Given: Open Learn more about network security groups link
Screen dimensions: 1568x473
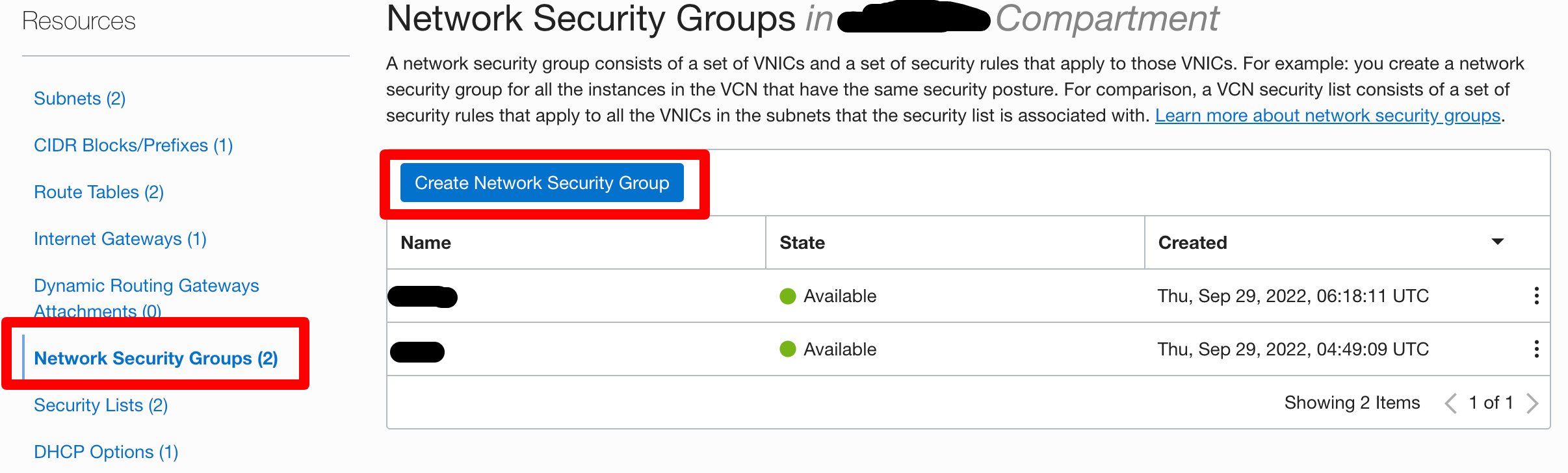Looking at the screenshot, I should [x=1327, y=116].
